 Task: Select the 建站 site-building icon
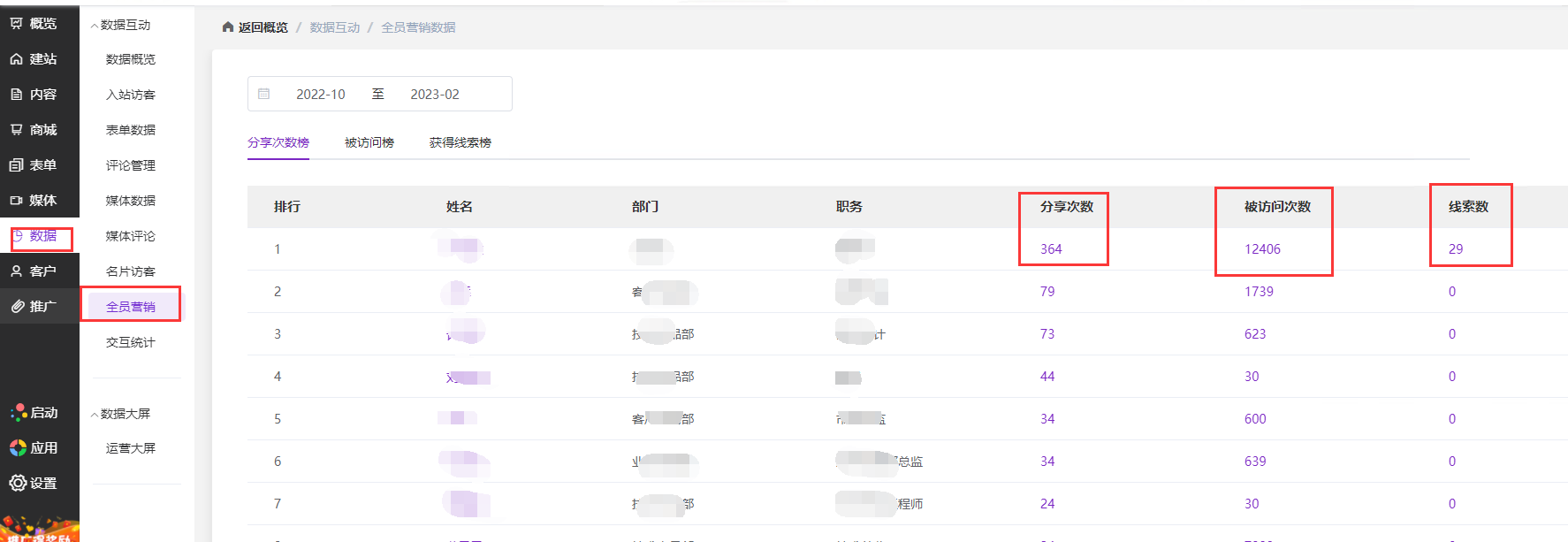(16, 59)
